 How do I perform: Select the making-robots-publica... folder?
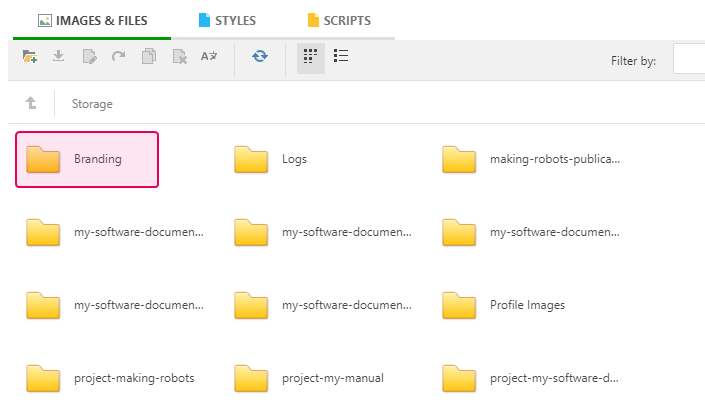pyautogui.click(x=531, y=159)
